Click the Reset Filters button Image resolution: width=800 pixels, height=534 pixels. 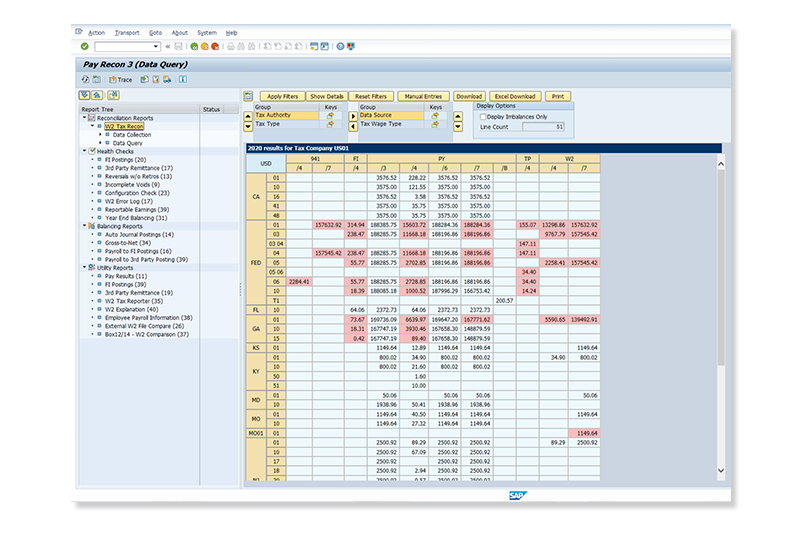371,96
